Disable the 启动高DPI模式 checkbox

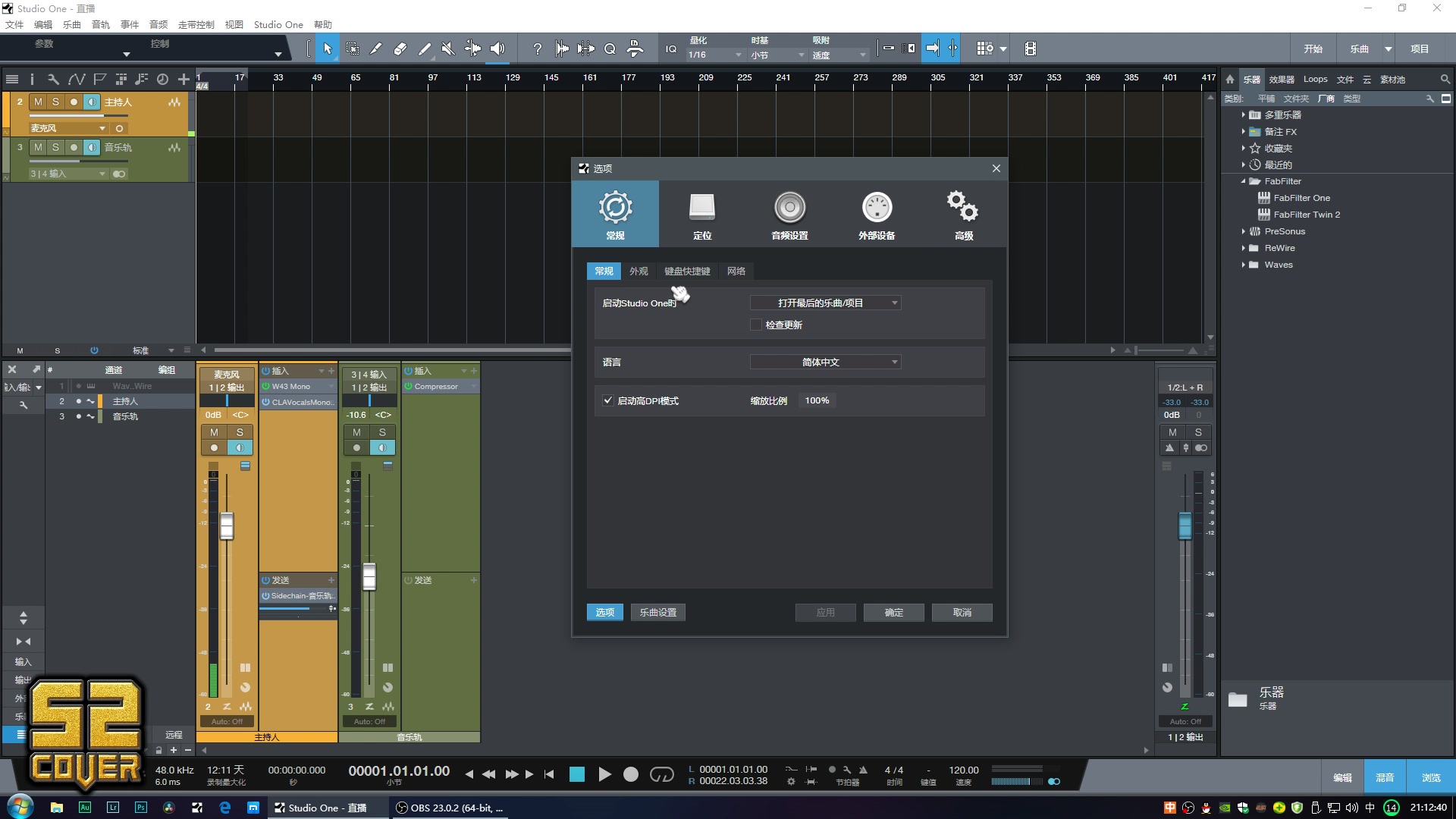[608, 400]
